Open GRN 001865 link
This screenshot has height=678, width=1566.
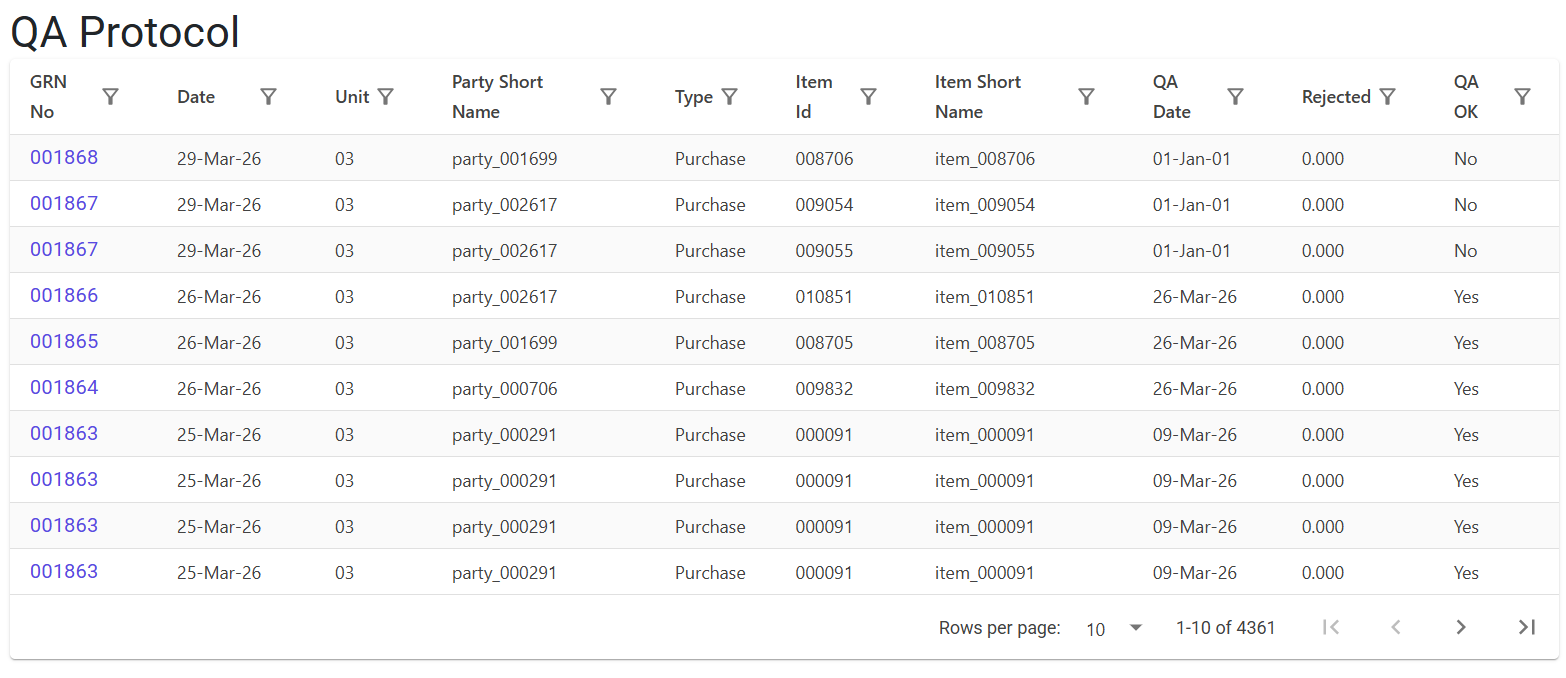click(x=64, y=342)
